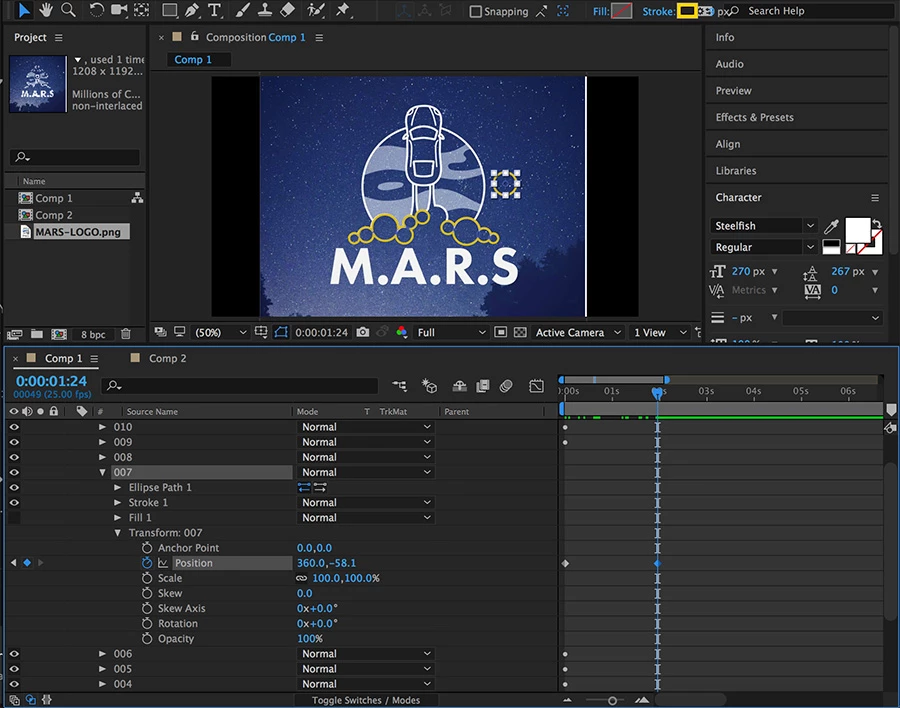Toggle the Position stopwatch keyframing
The height and width of the screenshot is (708, 900).
(x=147, y=563)
